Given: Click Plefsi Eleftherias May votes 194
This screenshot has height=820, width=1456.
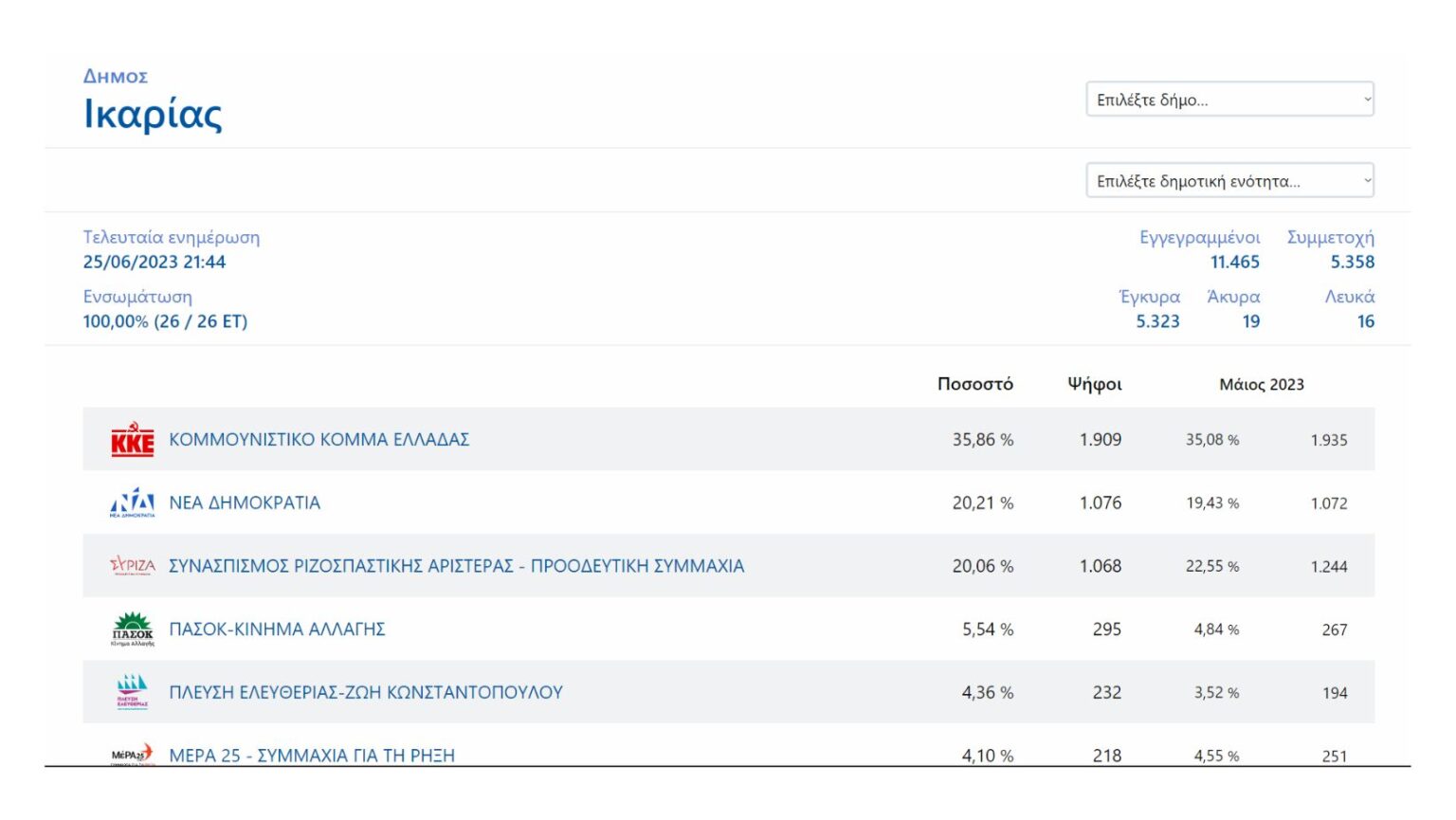Looking at the screenshot, I should tap(1335, 693).
